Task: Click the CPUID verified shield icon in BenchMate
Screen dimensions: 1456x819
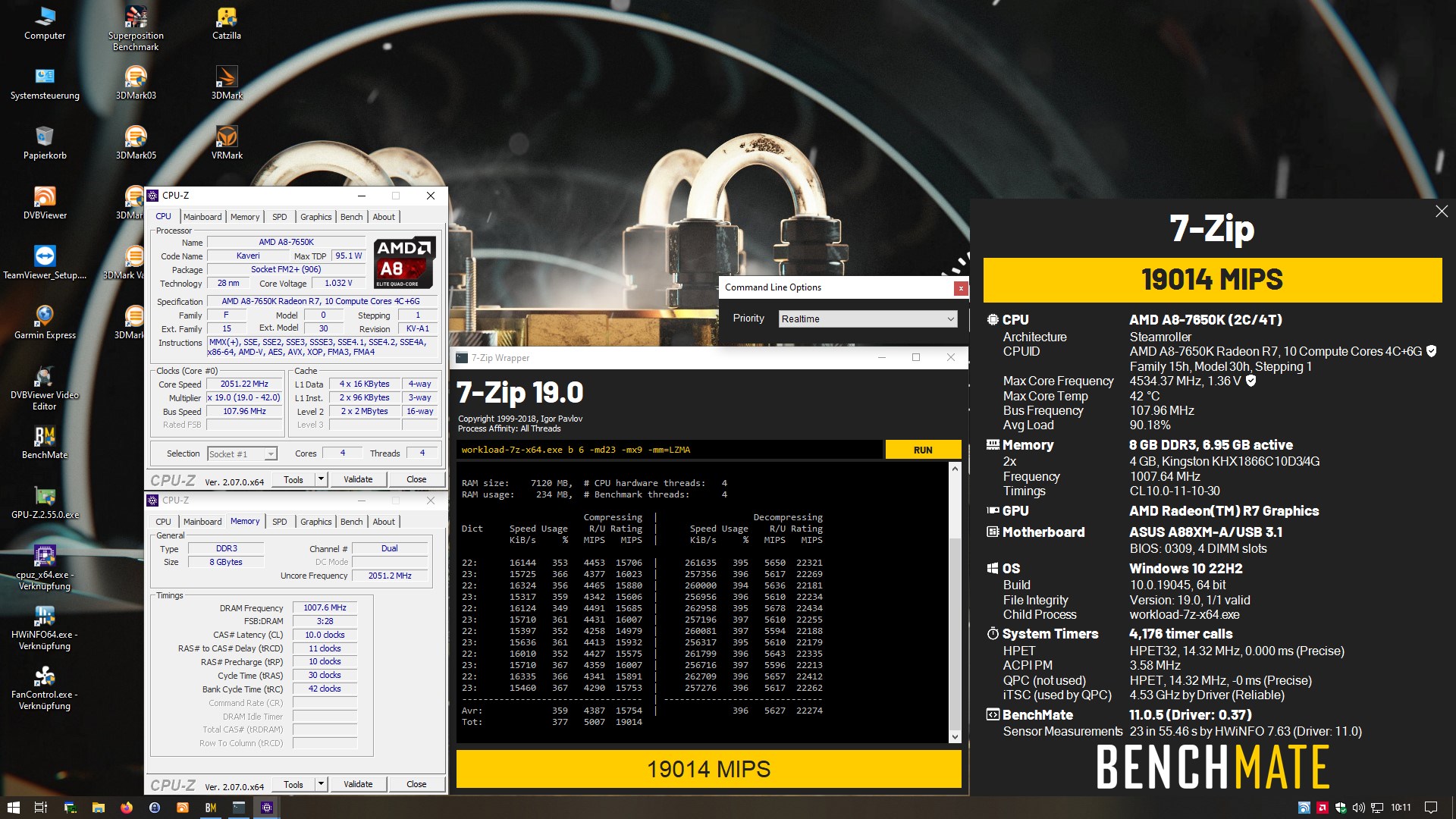Action: (x=1431, y=351)
